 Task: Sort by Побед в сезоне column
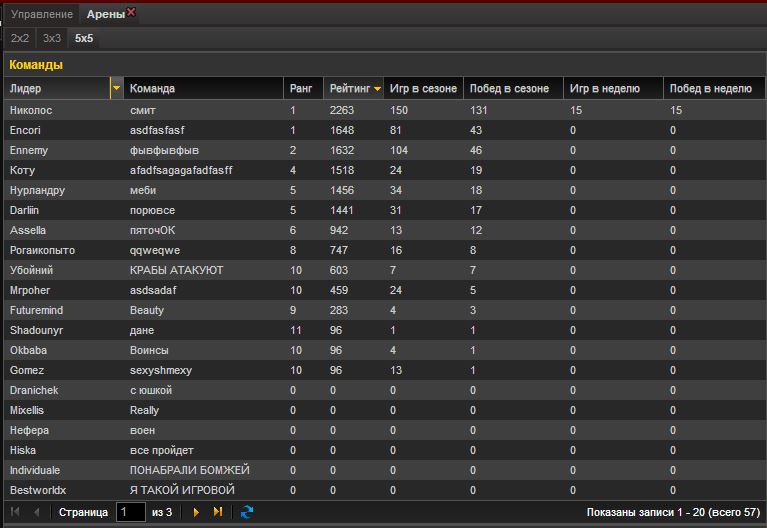coord(509,89)
